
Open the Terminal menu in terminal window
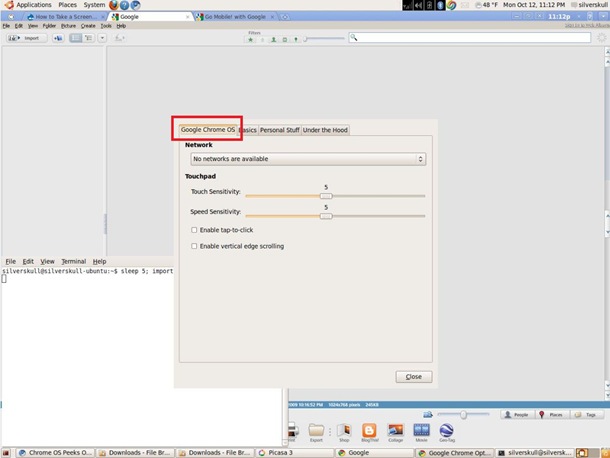(74, 261)
